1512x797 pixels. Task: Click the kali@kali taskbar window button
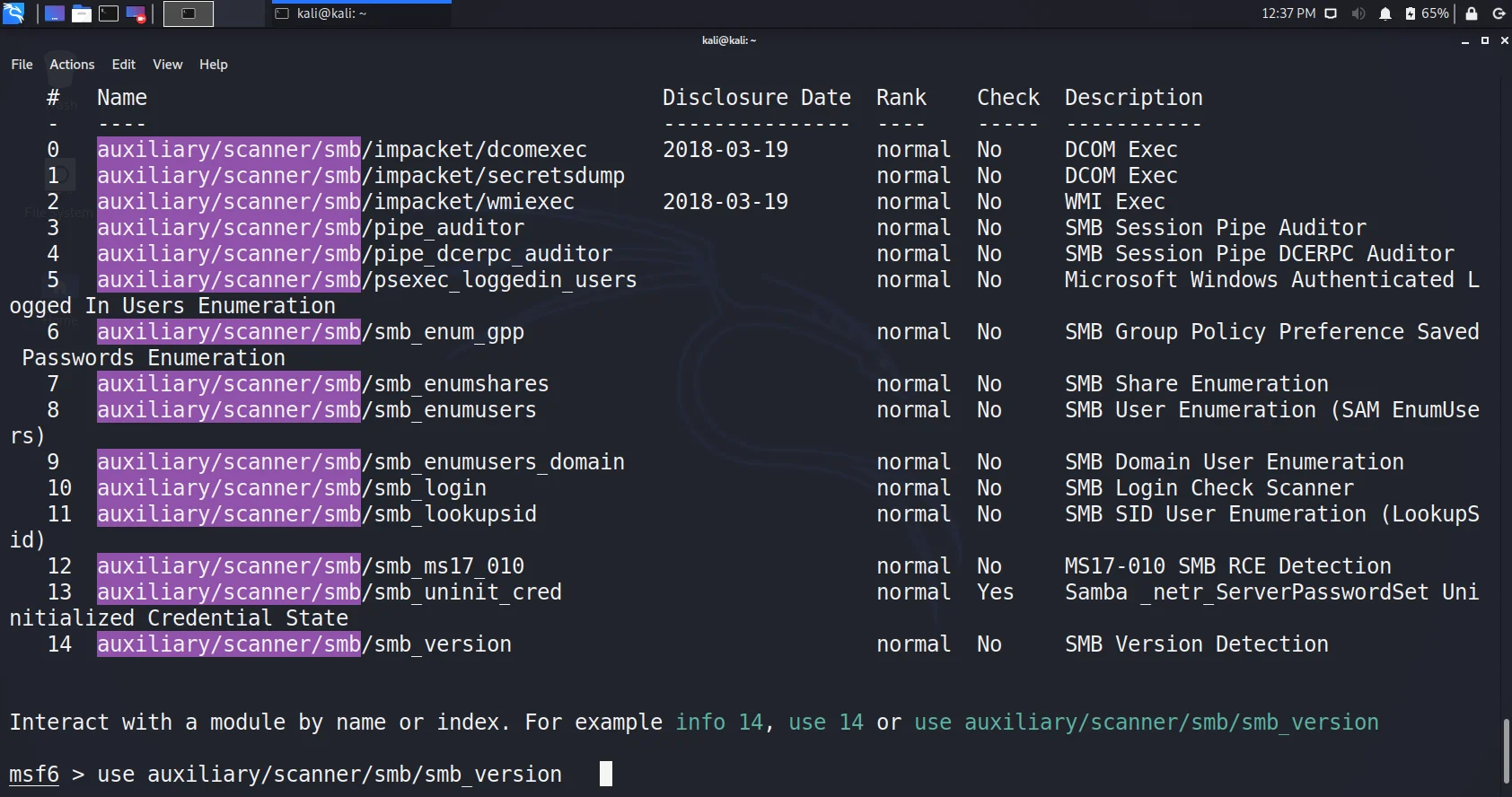359,13
